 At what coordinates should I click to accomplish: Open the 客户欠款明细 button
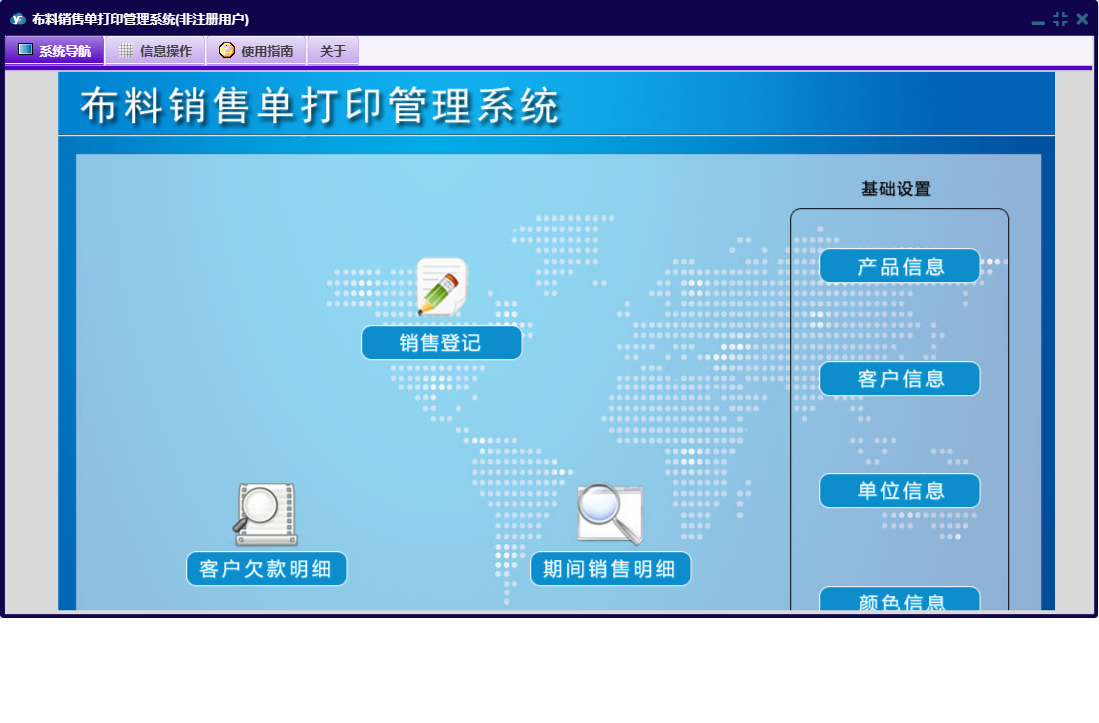(x=266, y=569)
